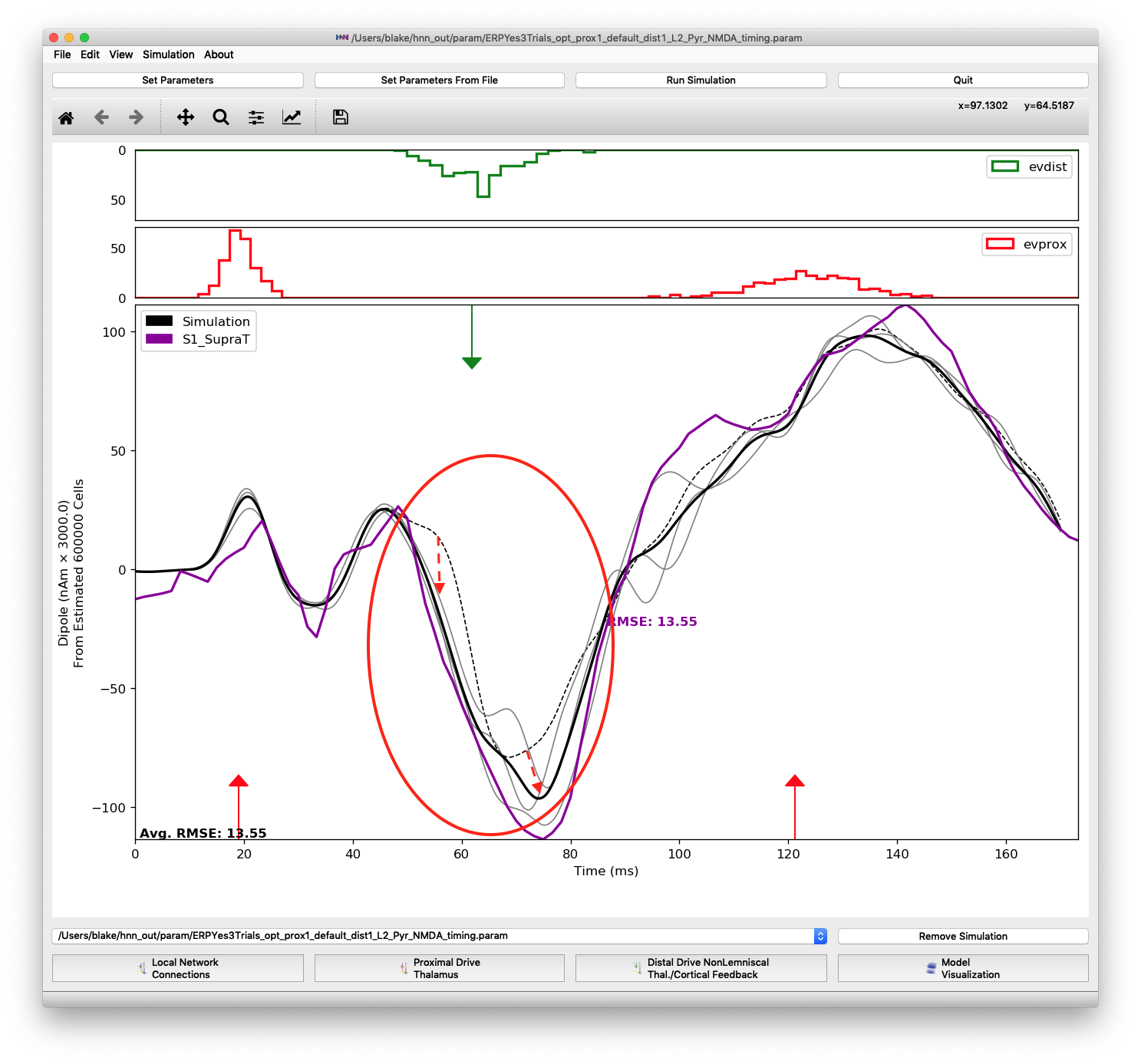
Task: Open the About menu
Action: tap(219, 54)
